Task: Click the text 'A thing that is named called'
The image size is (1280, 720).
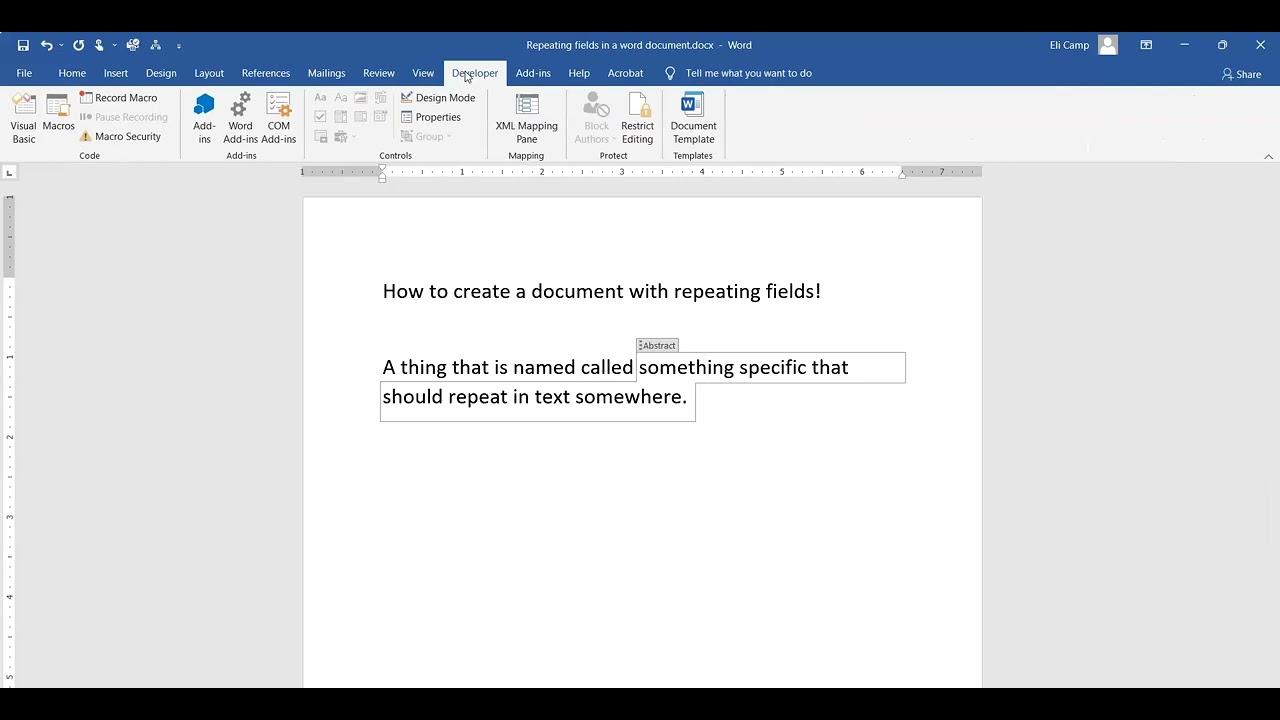Action: [x=508, y=367]
